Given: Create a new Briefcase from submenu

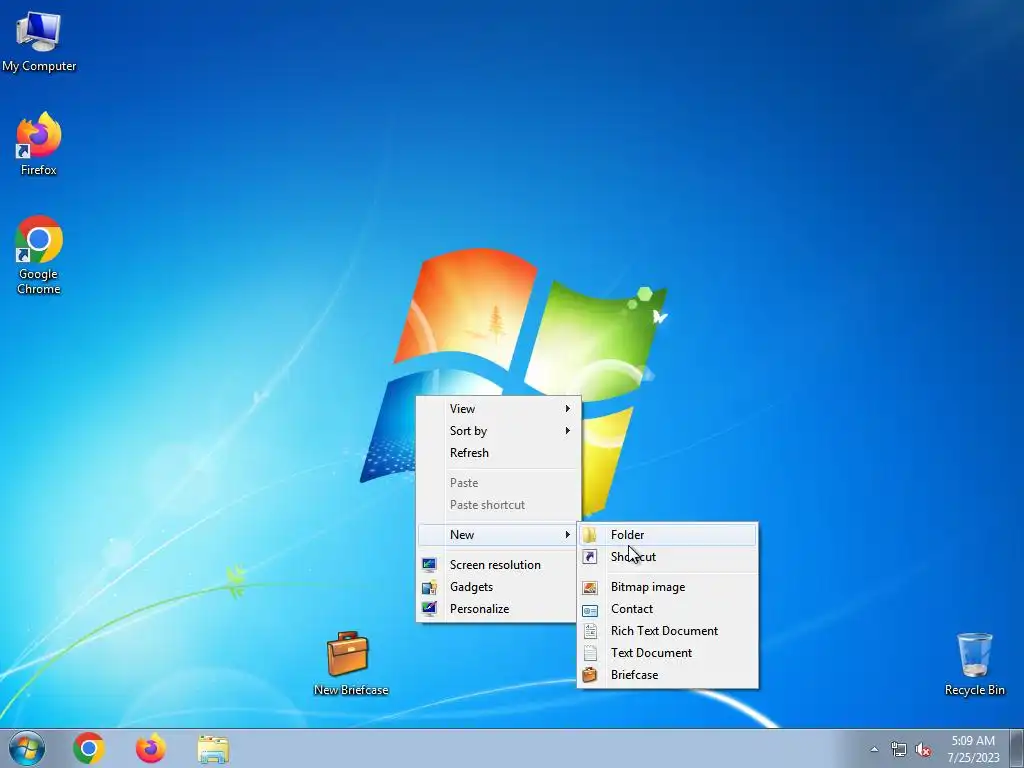Looking at the screenshot, I should [667, 675].
